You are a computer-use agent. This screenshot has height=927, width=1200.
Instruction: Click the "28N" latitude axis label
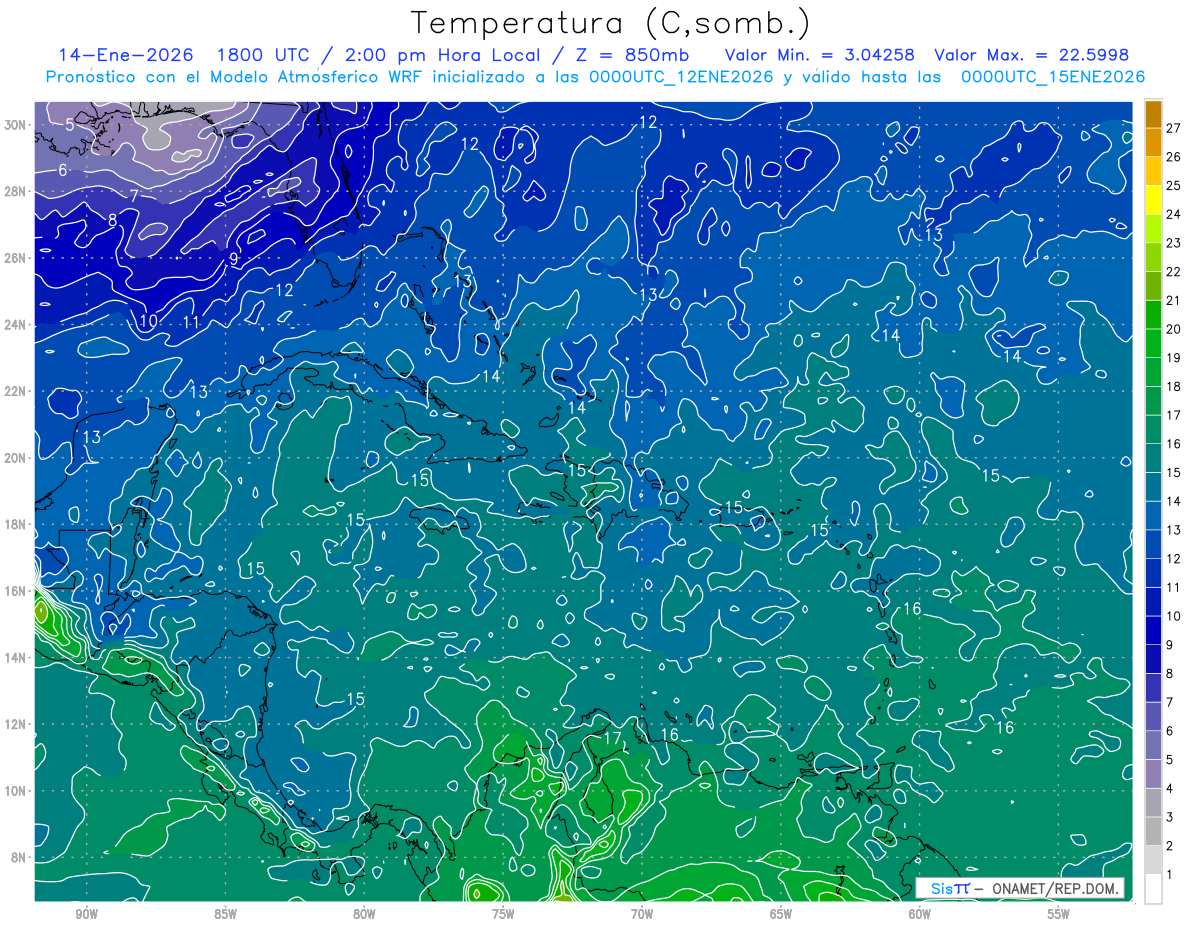(16, 191)
